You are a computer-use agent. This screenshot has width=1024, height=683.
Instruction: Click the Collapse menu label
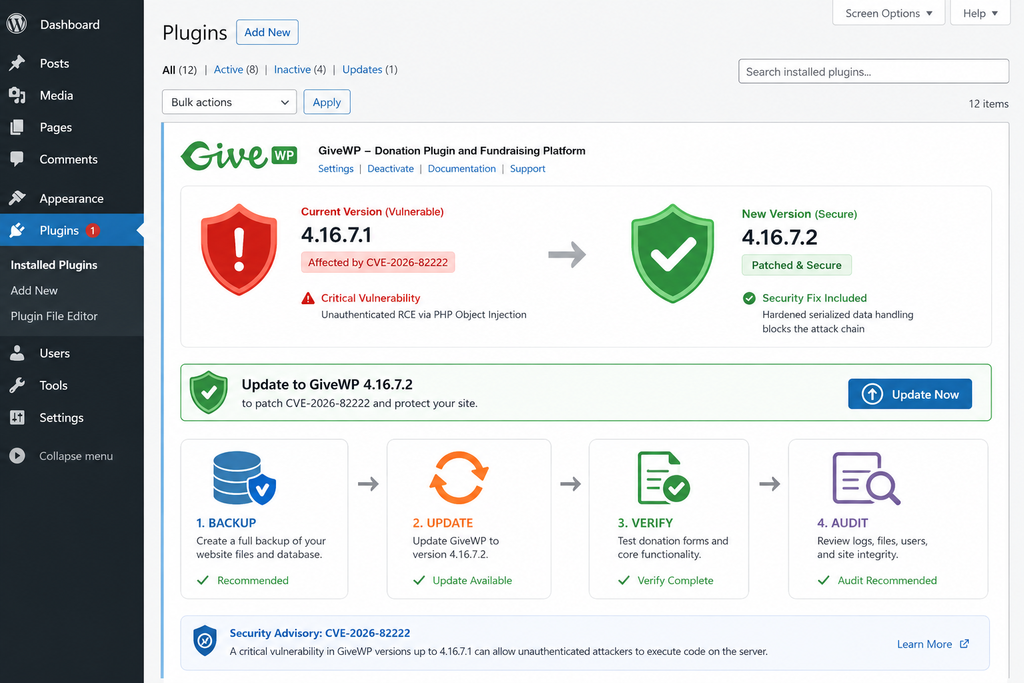pyautogui.click(x=76, y=456)
